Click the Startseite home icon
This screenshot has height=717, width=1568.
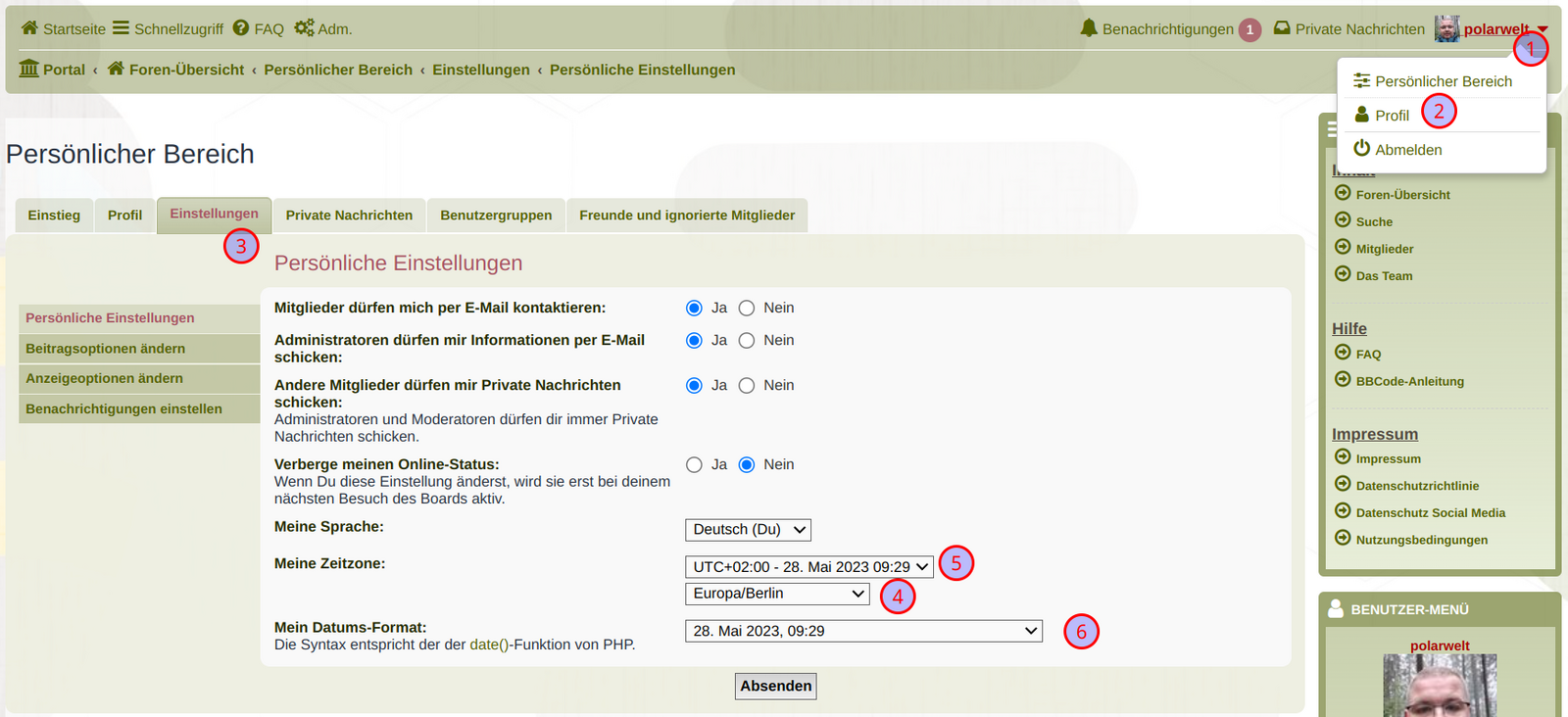29,28
